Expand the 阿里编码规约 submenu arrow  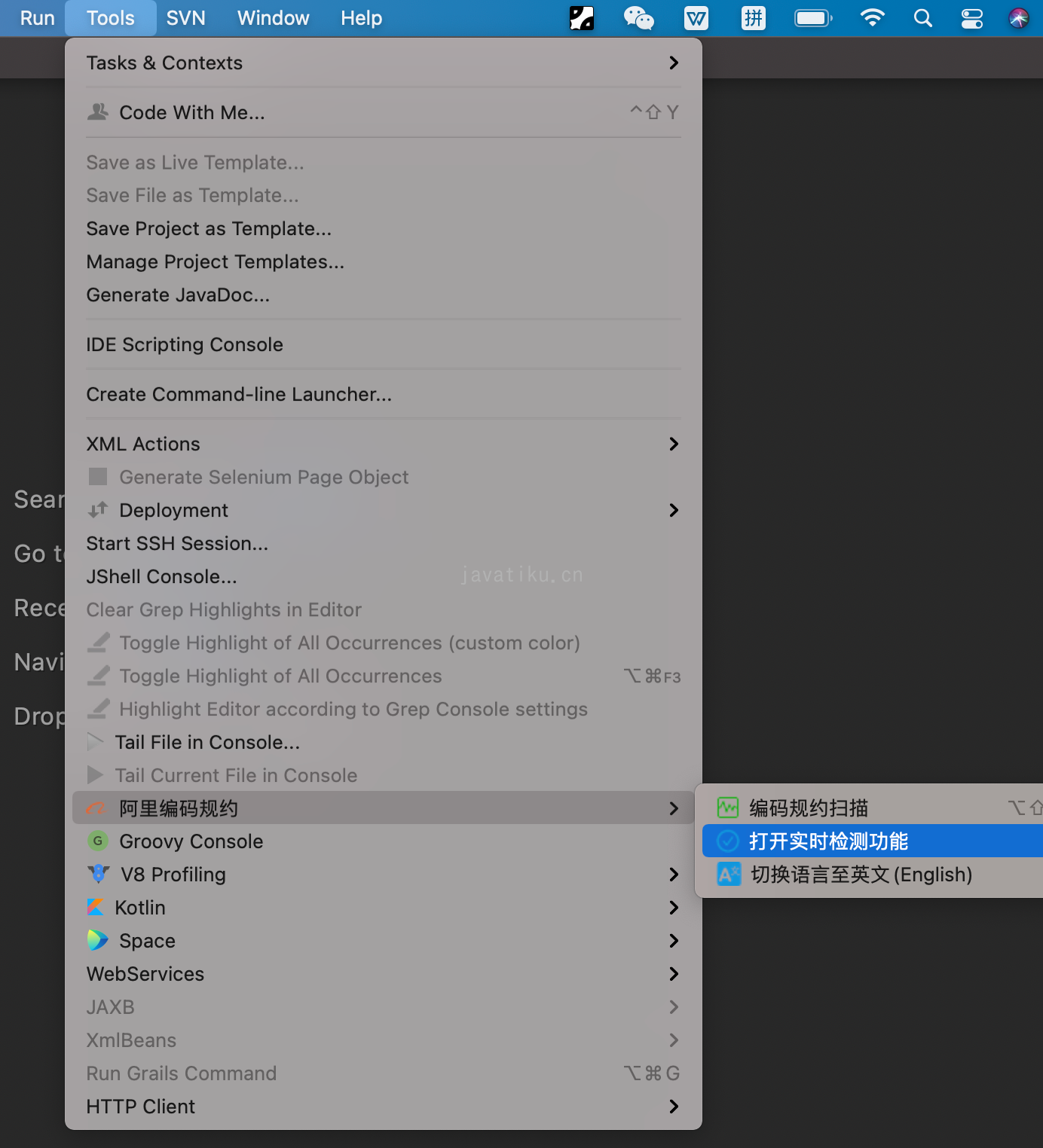point(674,808)
